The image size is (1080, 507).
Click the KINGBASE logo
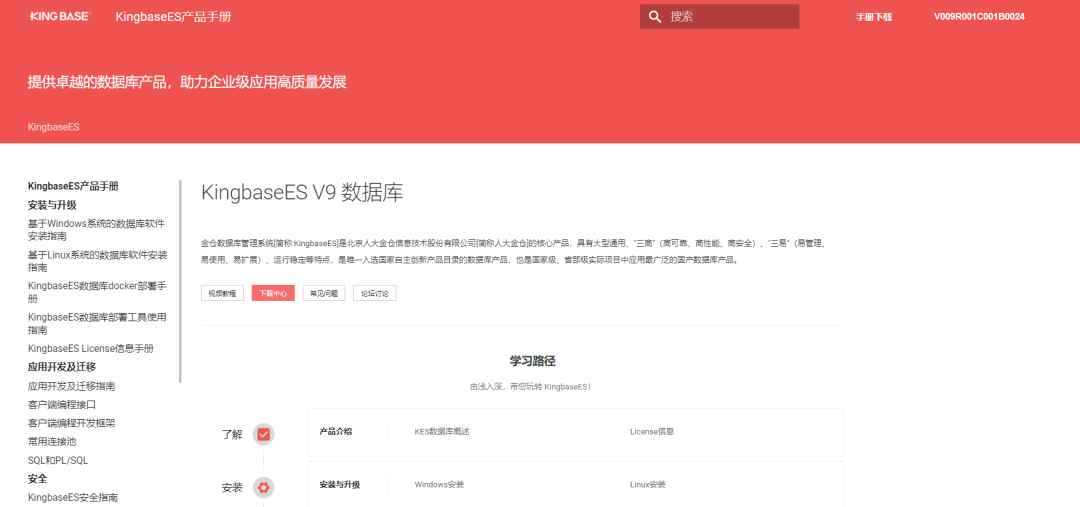[x=60, y=16]
